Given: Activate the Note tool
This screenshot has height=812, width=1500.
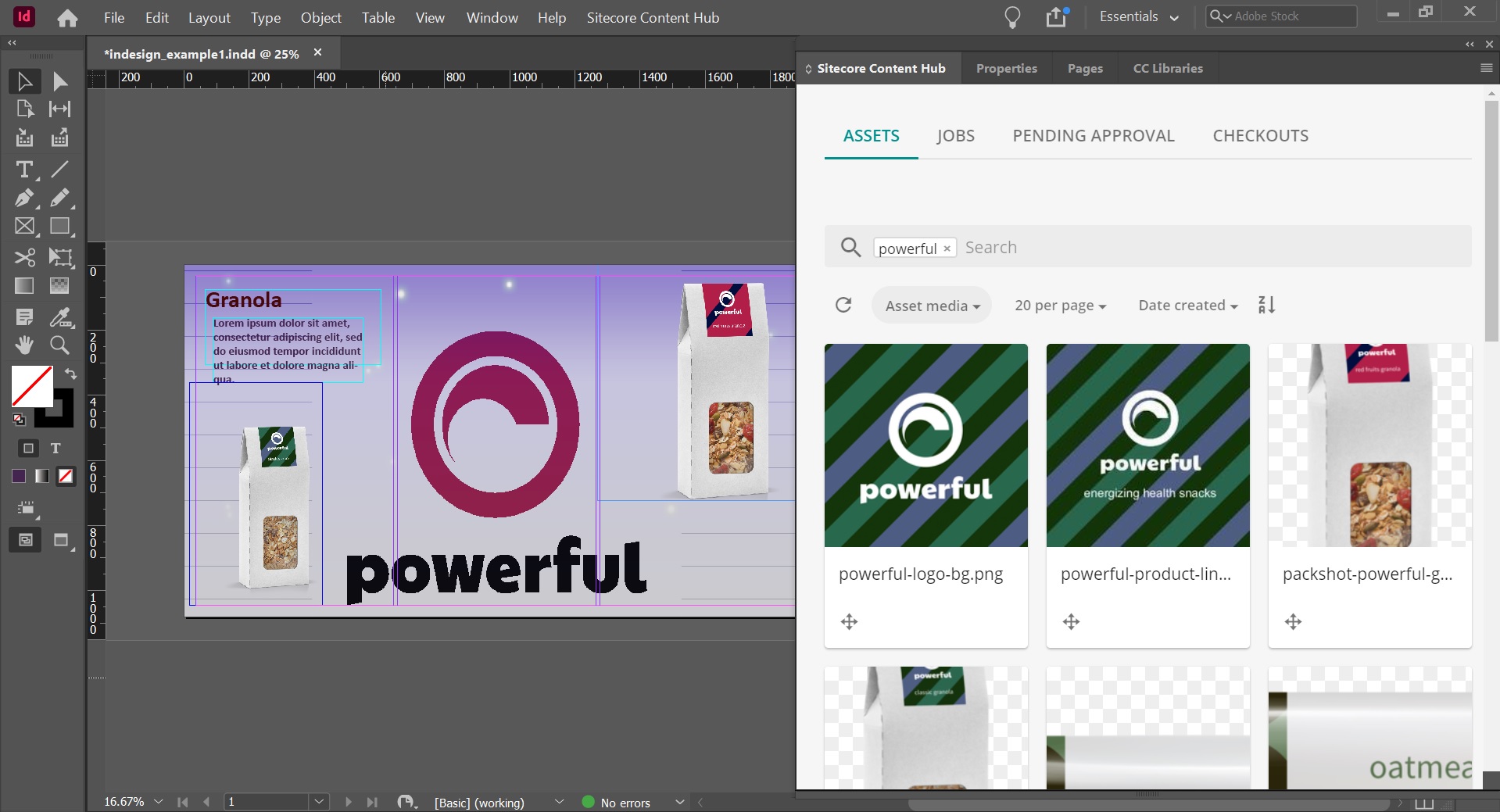Looking at the screenshot, I should click(x=24, y=317).
